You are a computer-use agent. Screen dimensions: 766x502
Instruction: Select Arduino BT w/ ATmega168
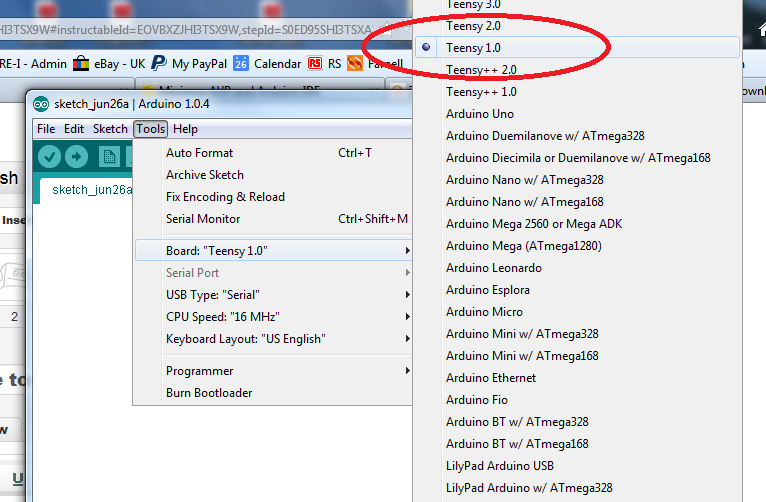[x=577, y=443]
